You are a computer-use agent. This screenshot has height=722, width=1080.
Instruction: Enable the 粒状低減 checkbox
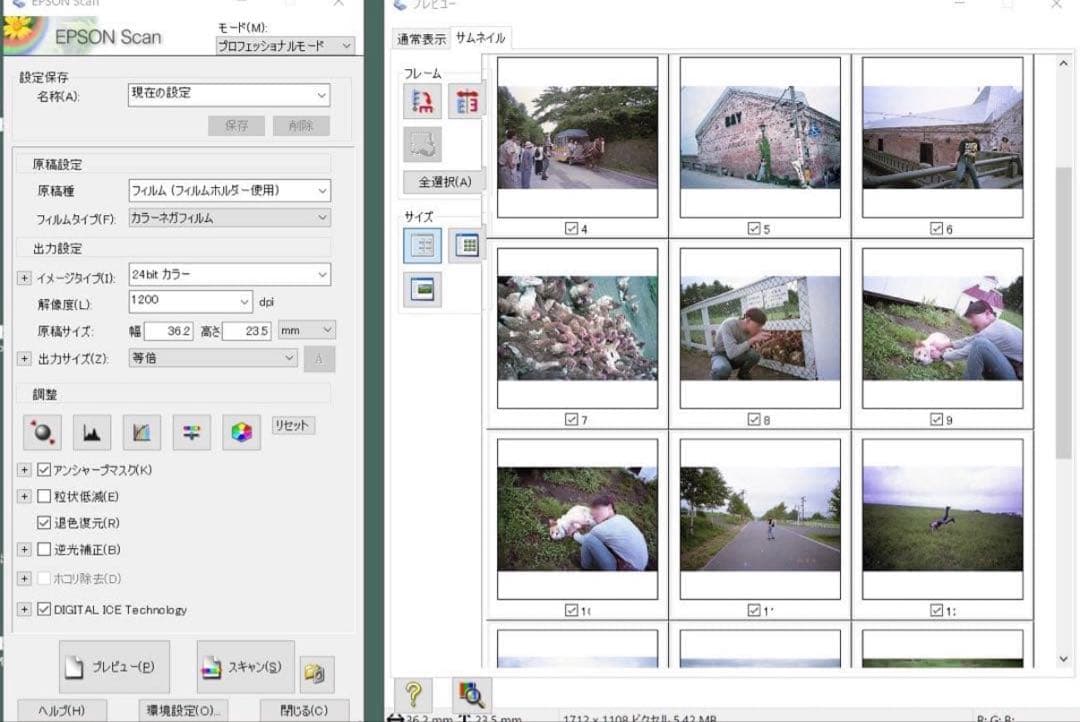44,496
